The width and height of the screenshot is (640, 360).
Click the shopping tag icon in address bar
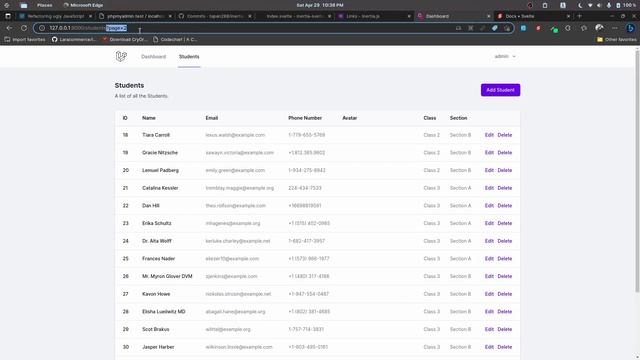(495, 28)
